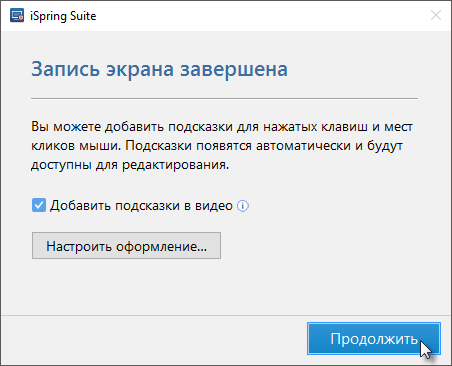Image resolution: width=452 pixels, height=366 pixels.
Task: Click the word 'Подсказки' in the description
Action: pos(158,146)
